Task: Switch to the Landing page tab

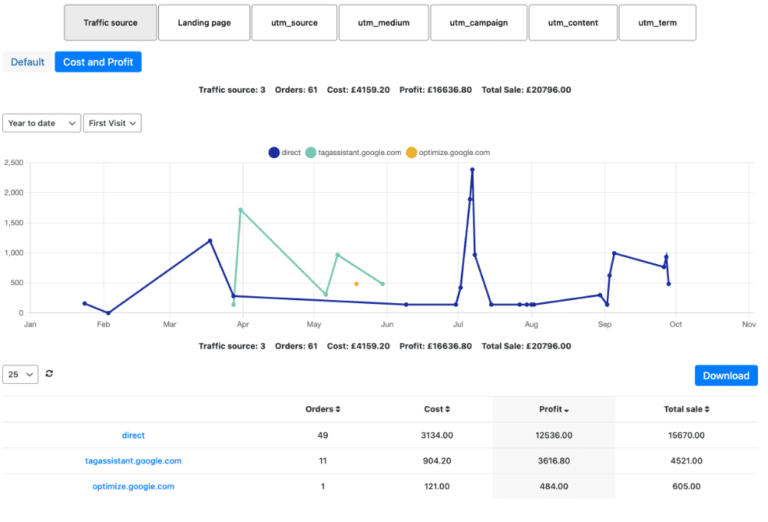Action: (x=204, y=23)
